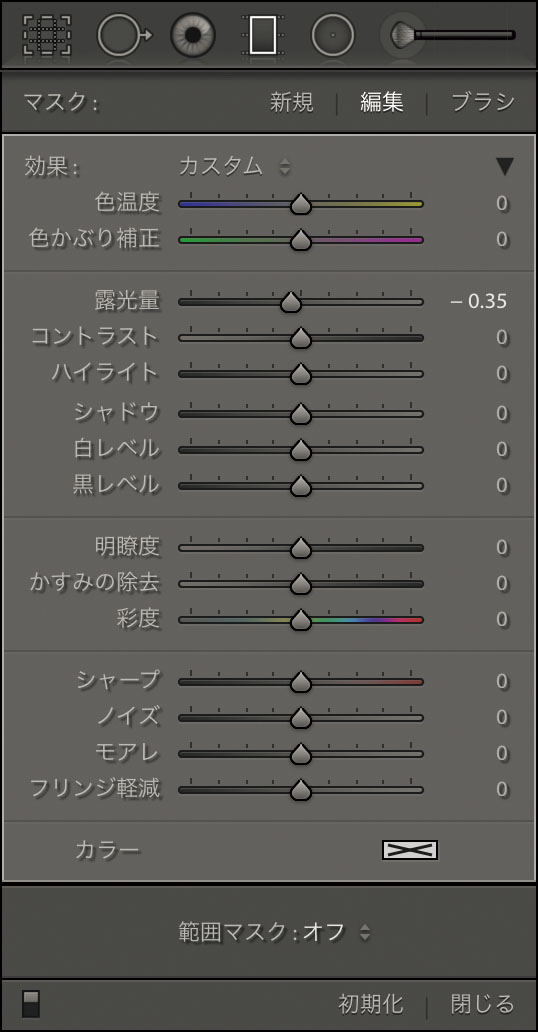Viewport: 538px width, 1032px height.
Task: Select the Adjustment Brush tool icon
Action: coord(451,34)
